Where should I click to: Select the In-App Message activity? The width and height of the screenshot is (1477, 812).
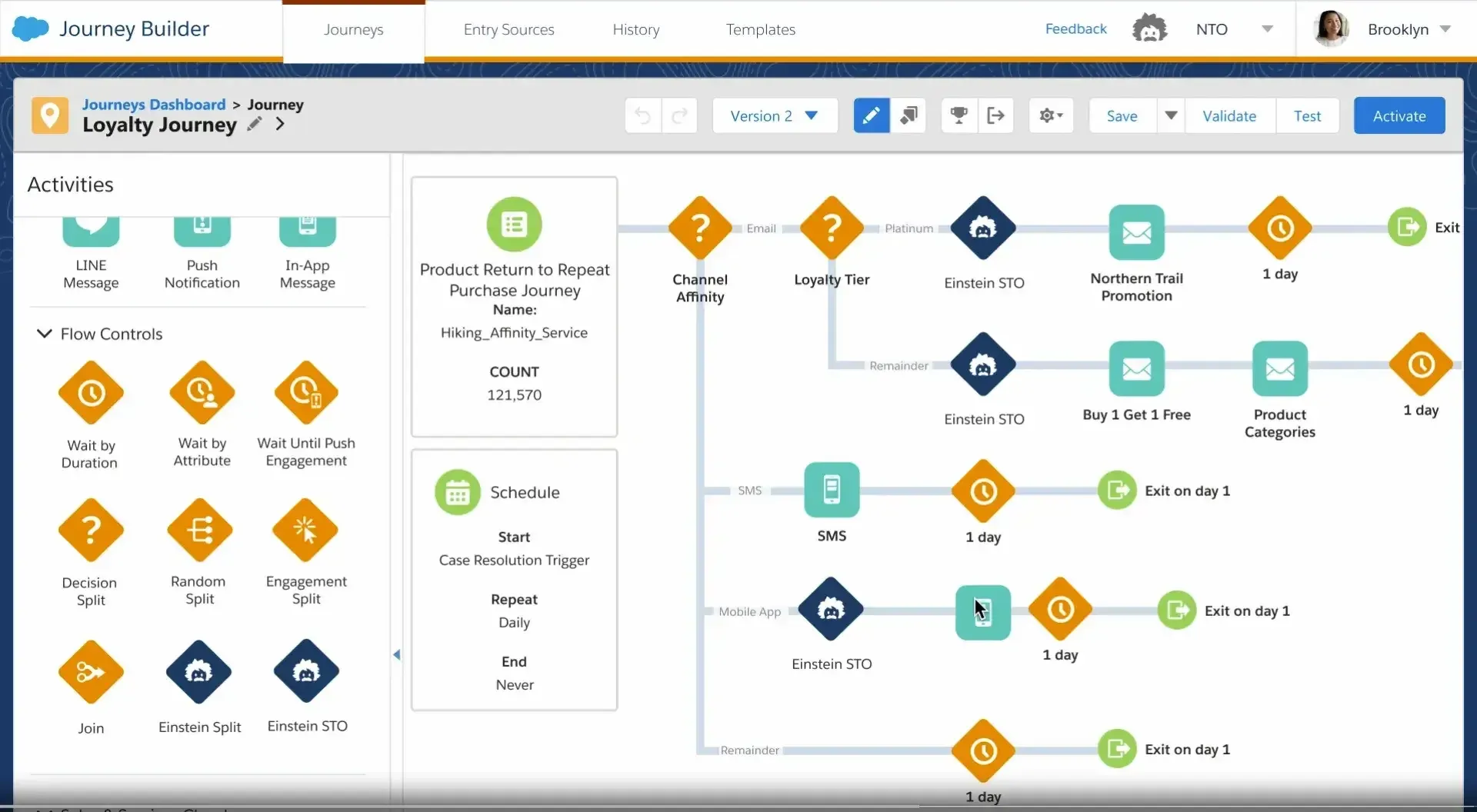308,231
